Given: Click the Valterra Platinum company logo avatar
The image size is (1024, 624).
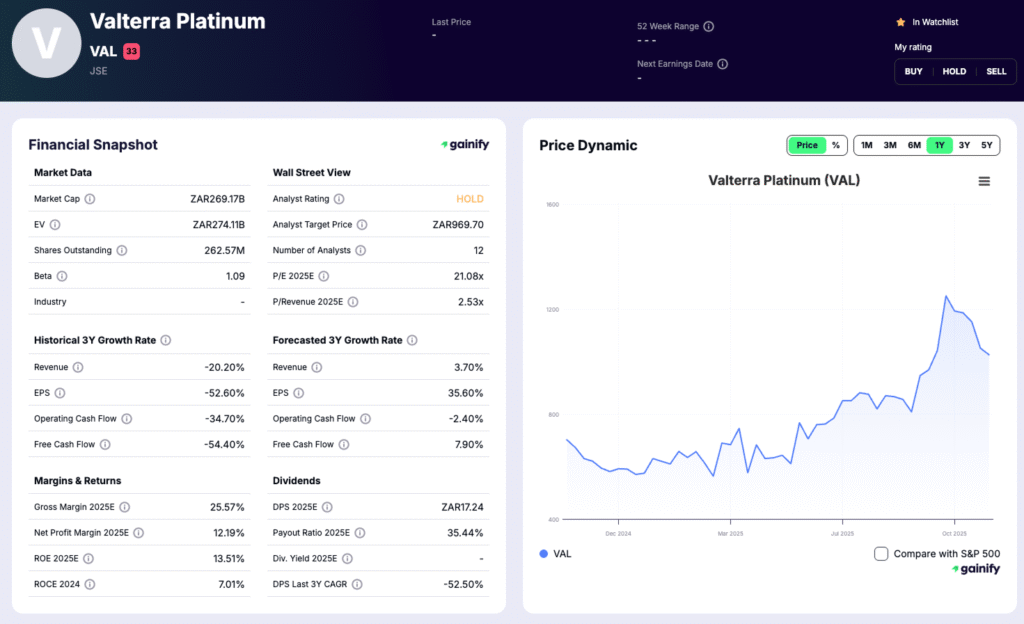Looking at the screenshot, I should (x=46, y=44).
